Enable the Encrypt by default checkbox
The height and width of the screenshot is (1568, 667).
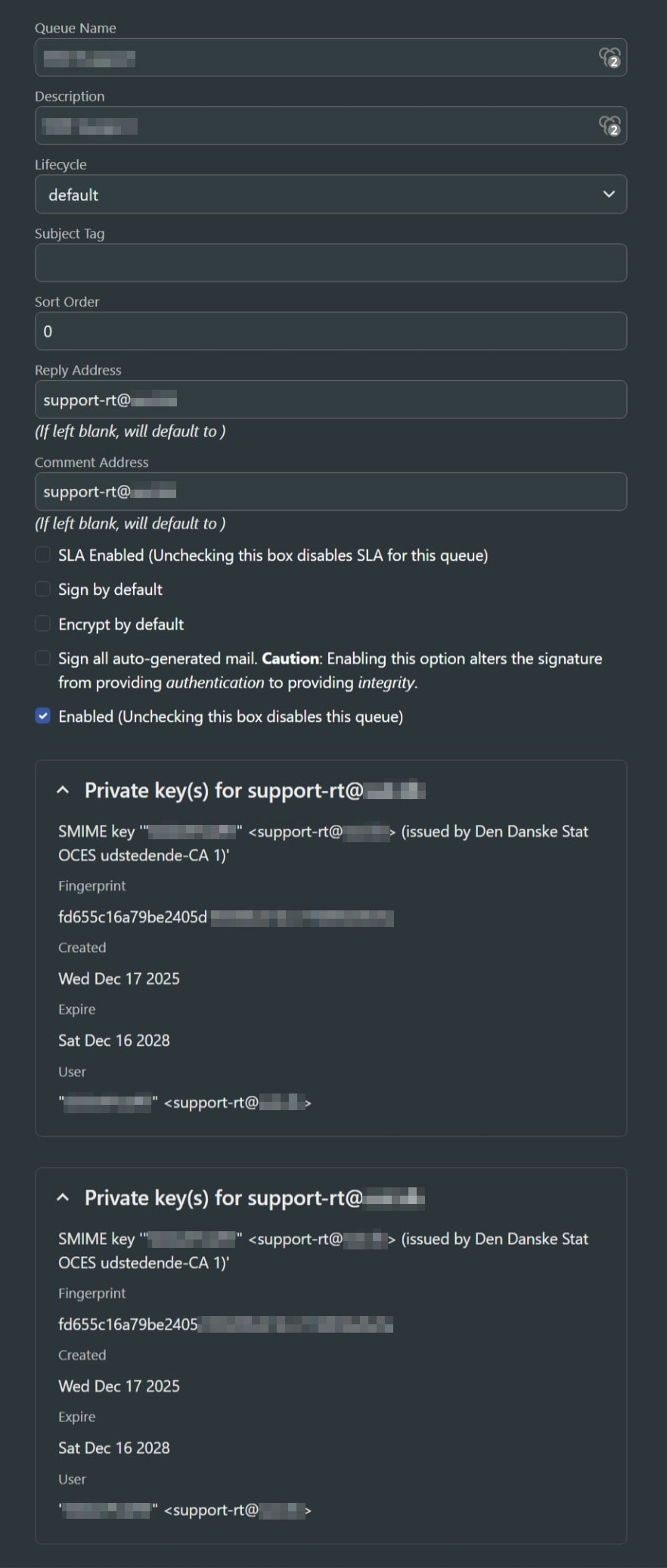[43, 624]
